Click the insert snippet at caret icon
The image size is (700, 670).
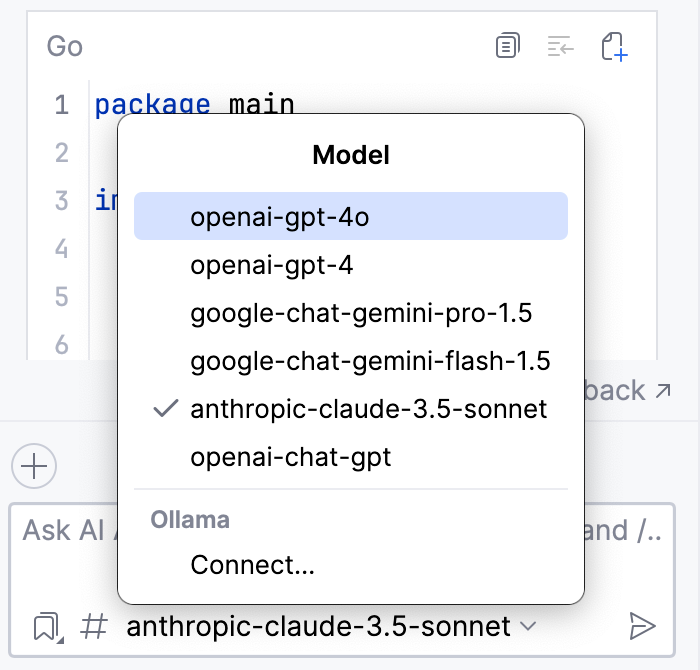pyautogui.click(x=560, y=46)
